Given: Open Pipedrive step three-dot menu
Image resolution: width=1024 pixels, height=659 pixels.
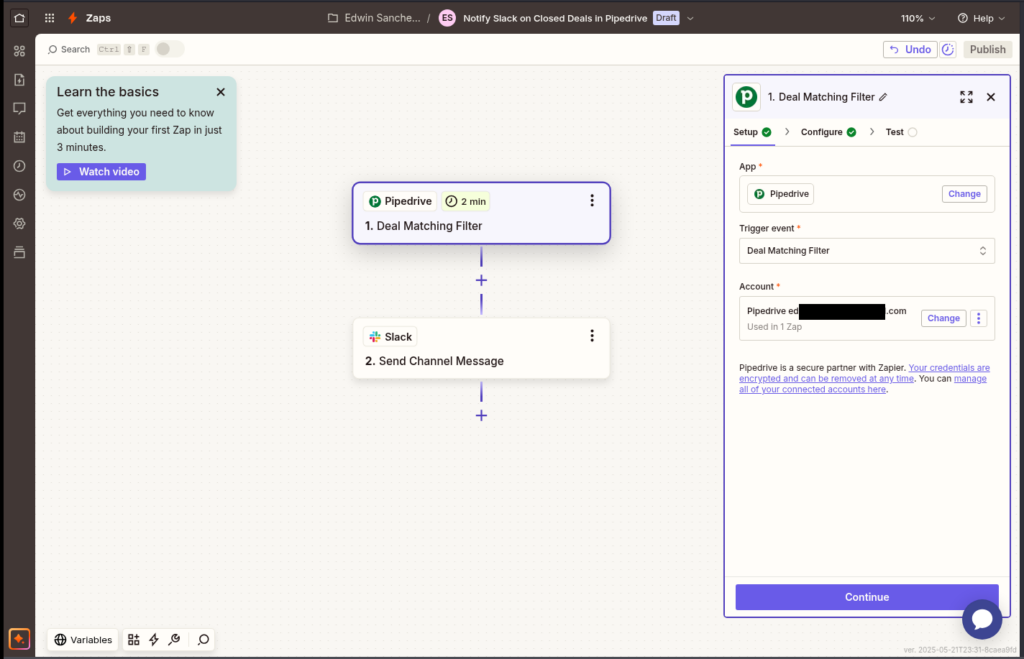Looking at the screenshot, I should pyautogui.click(x=592, y=201).
